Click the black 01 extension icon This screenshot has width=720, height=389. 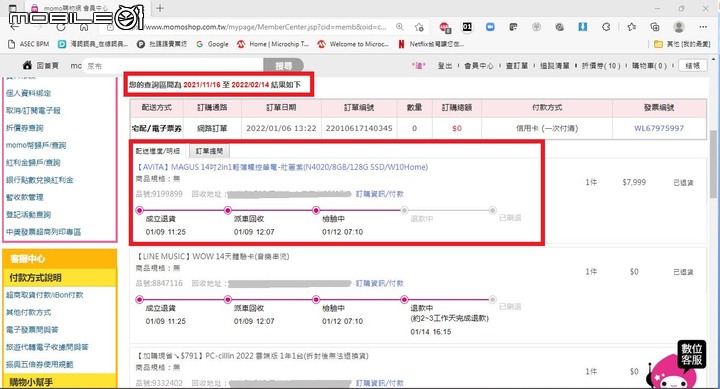point(467,27)
